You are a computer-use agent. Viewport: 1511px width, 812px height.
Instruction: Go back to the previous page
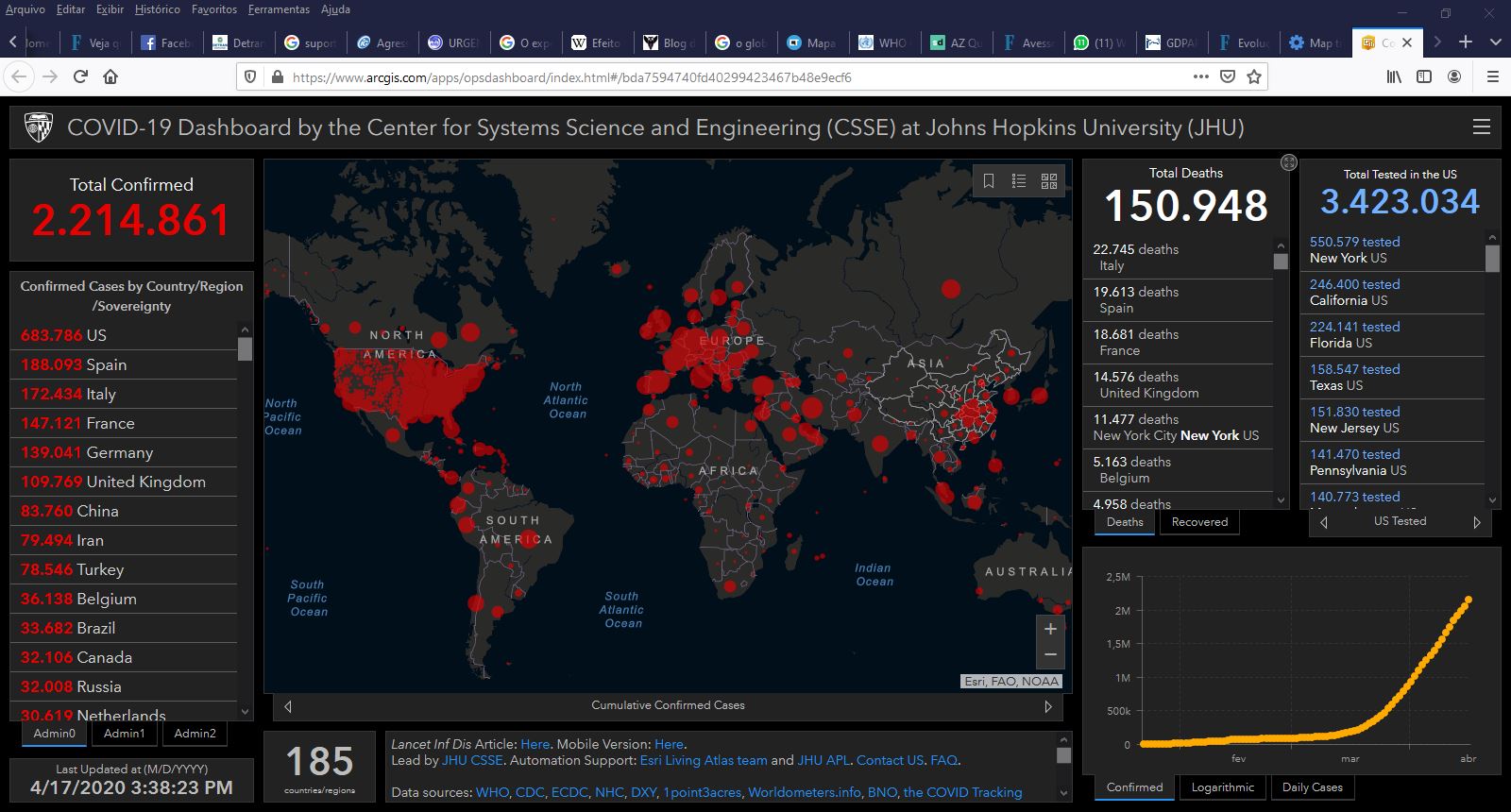[19, 76]
